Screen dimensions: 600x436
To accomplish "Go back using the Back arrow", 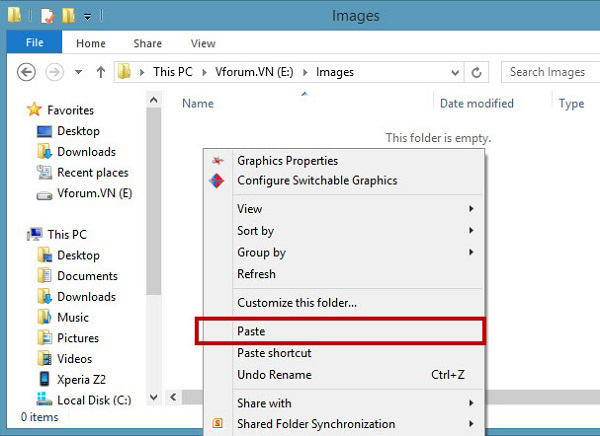I will pos(27,72).
